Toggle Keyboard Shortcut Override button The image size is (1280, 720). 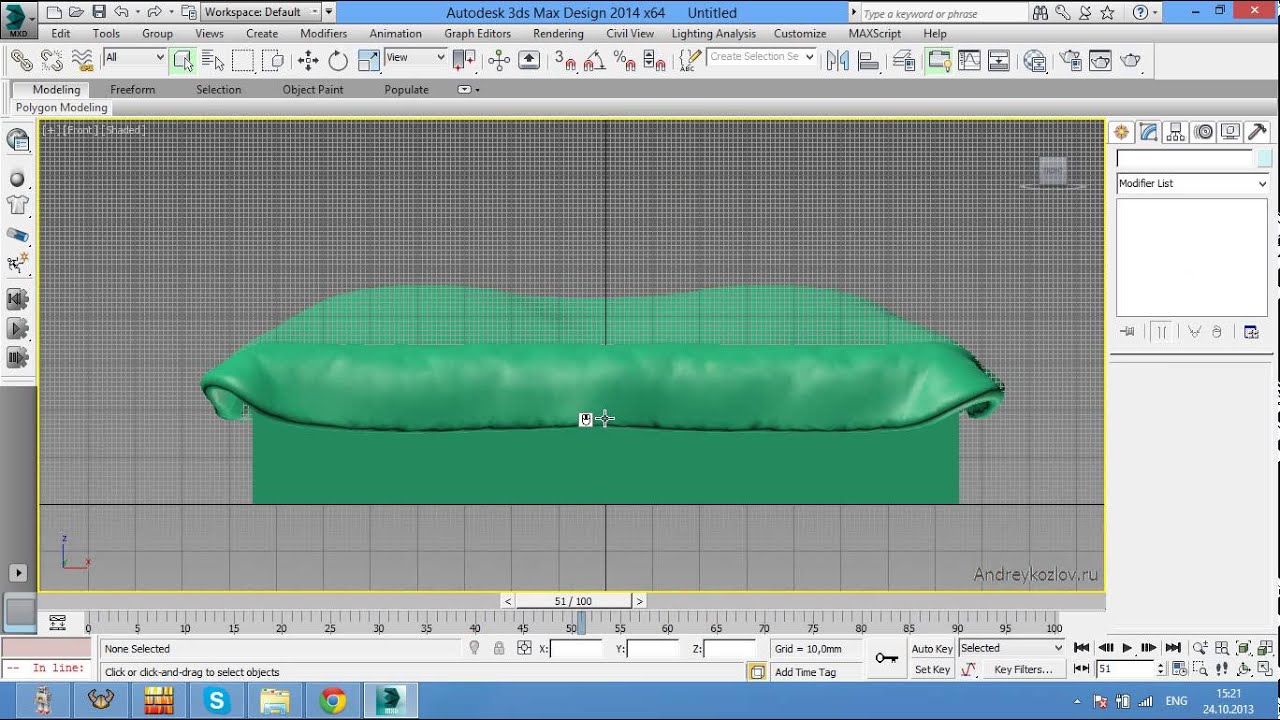[x=529, y=60]
